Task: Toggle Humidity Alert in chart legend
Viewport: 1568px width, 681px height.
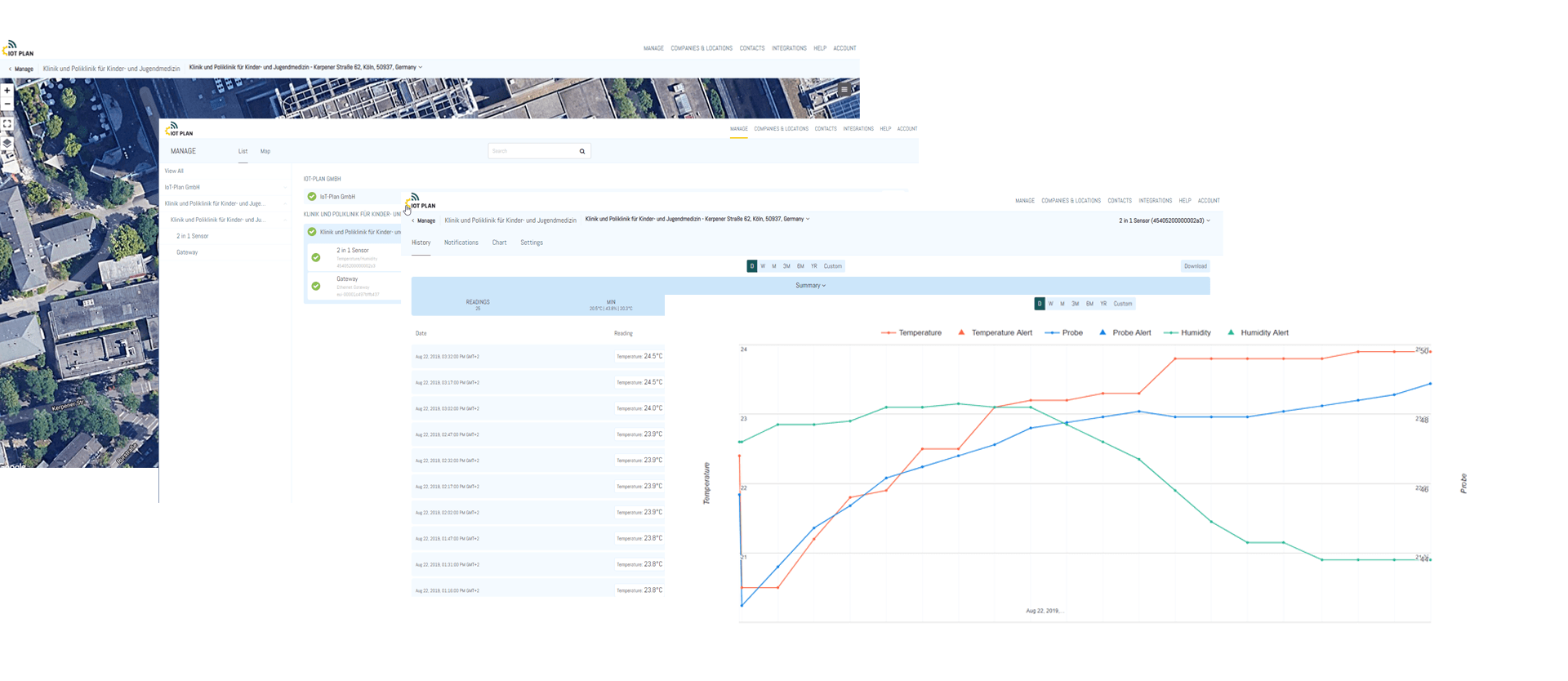Action: (x=1258, y=332)
